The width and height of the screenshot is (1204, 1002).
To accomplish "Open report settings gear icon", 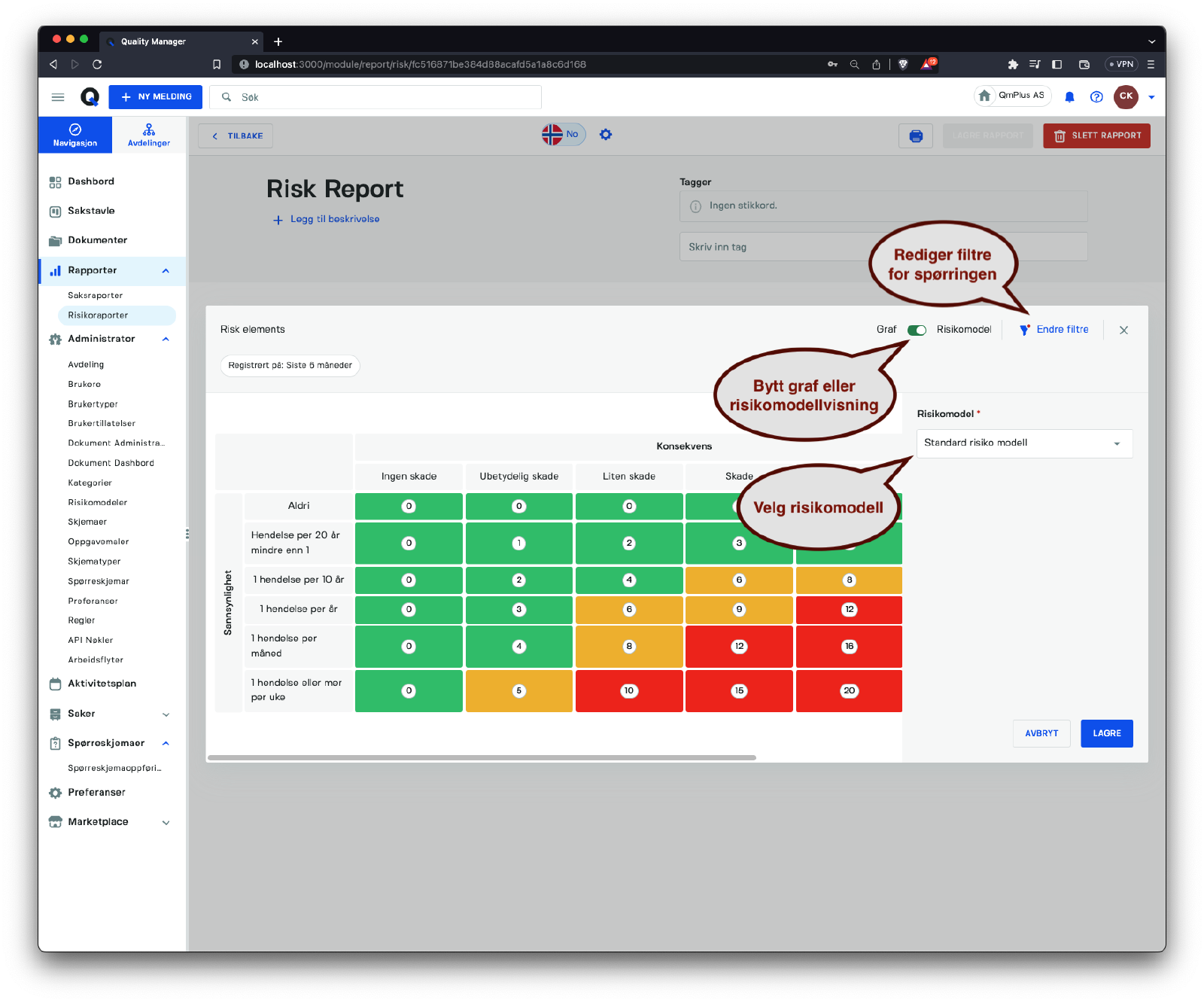I will pos(606,135).
